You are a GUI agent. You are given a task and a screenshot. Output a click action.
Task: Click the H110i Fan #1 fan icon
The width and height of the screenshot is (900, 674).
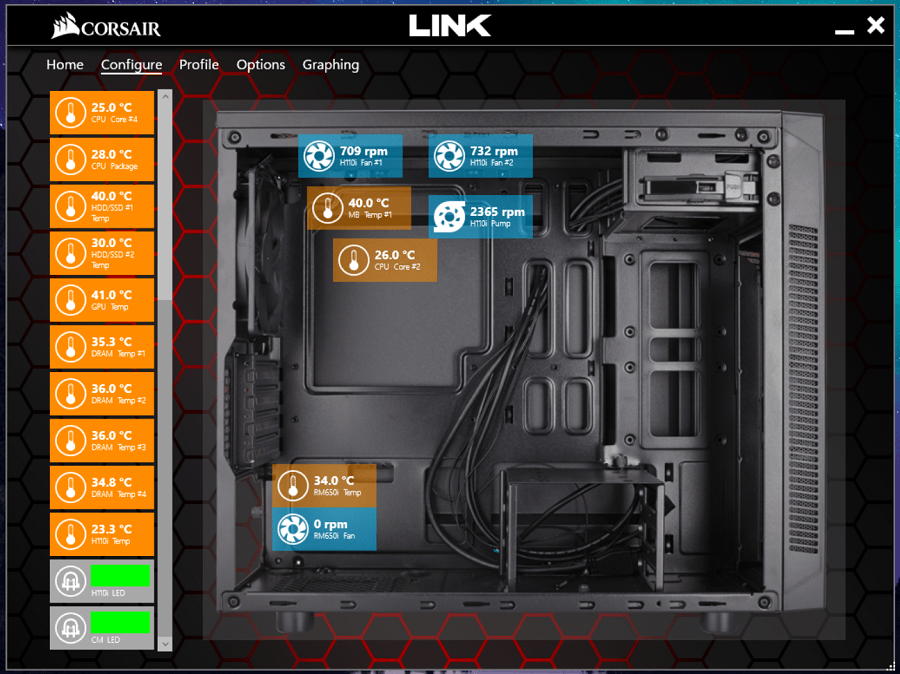point(319,156)
